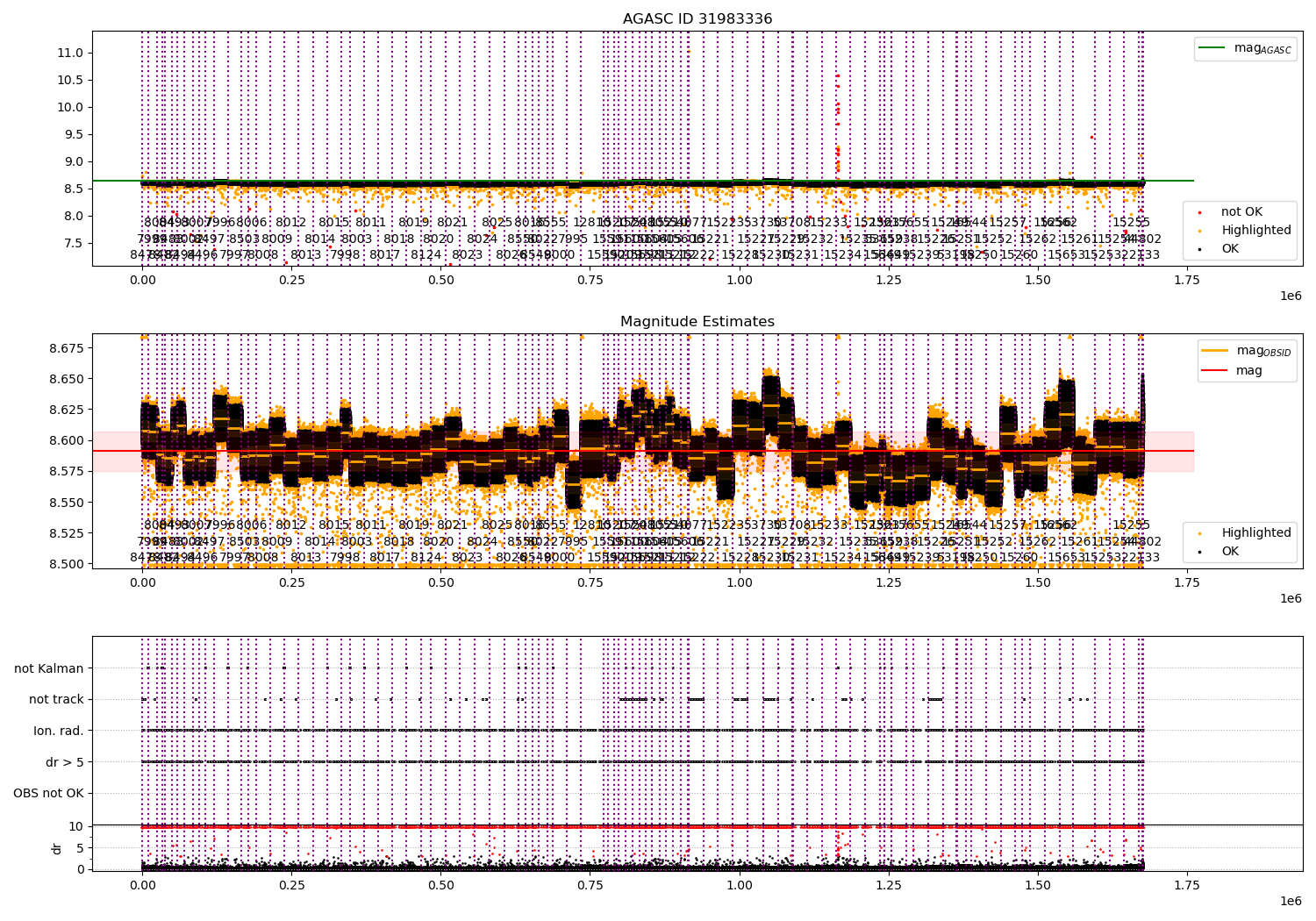The image size is (1316, 921).
Task: Click the 8.550 y-axis tick label
Action: pos(67,503)
